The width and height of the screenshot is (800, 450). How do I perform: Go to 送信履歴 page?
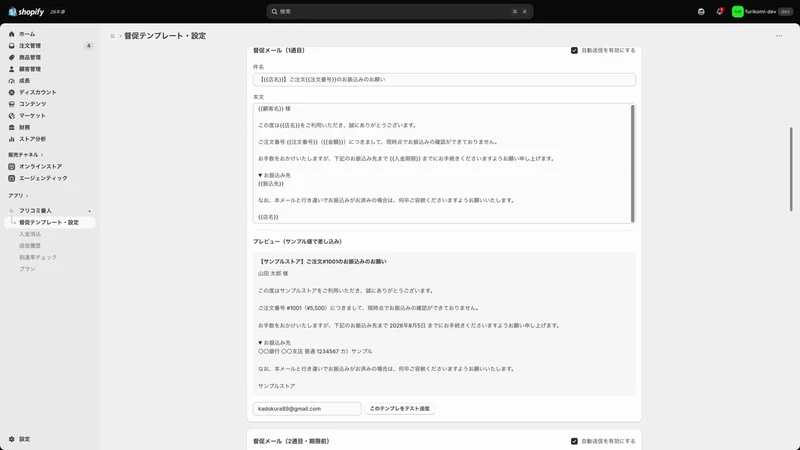[x=30, y=246]
